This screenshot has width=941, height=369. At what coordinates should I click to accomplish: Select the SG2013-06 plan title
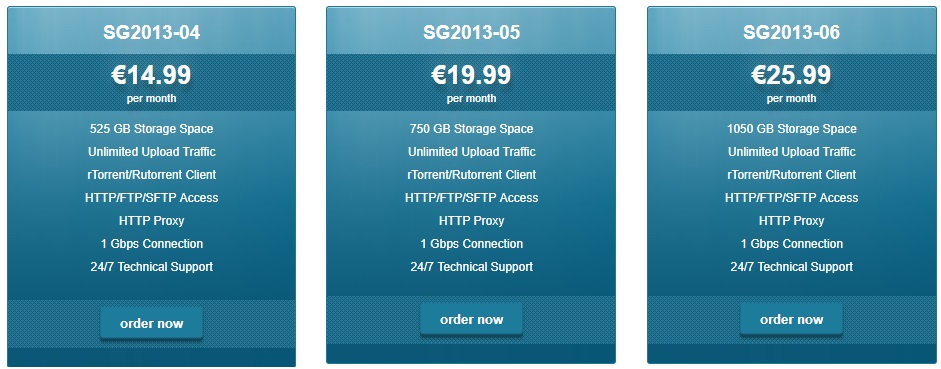(791, 32)
